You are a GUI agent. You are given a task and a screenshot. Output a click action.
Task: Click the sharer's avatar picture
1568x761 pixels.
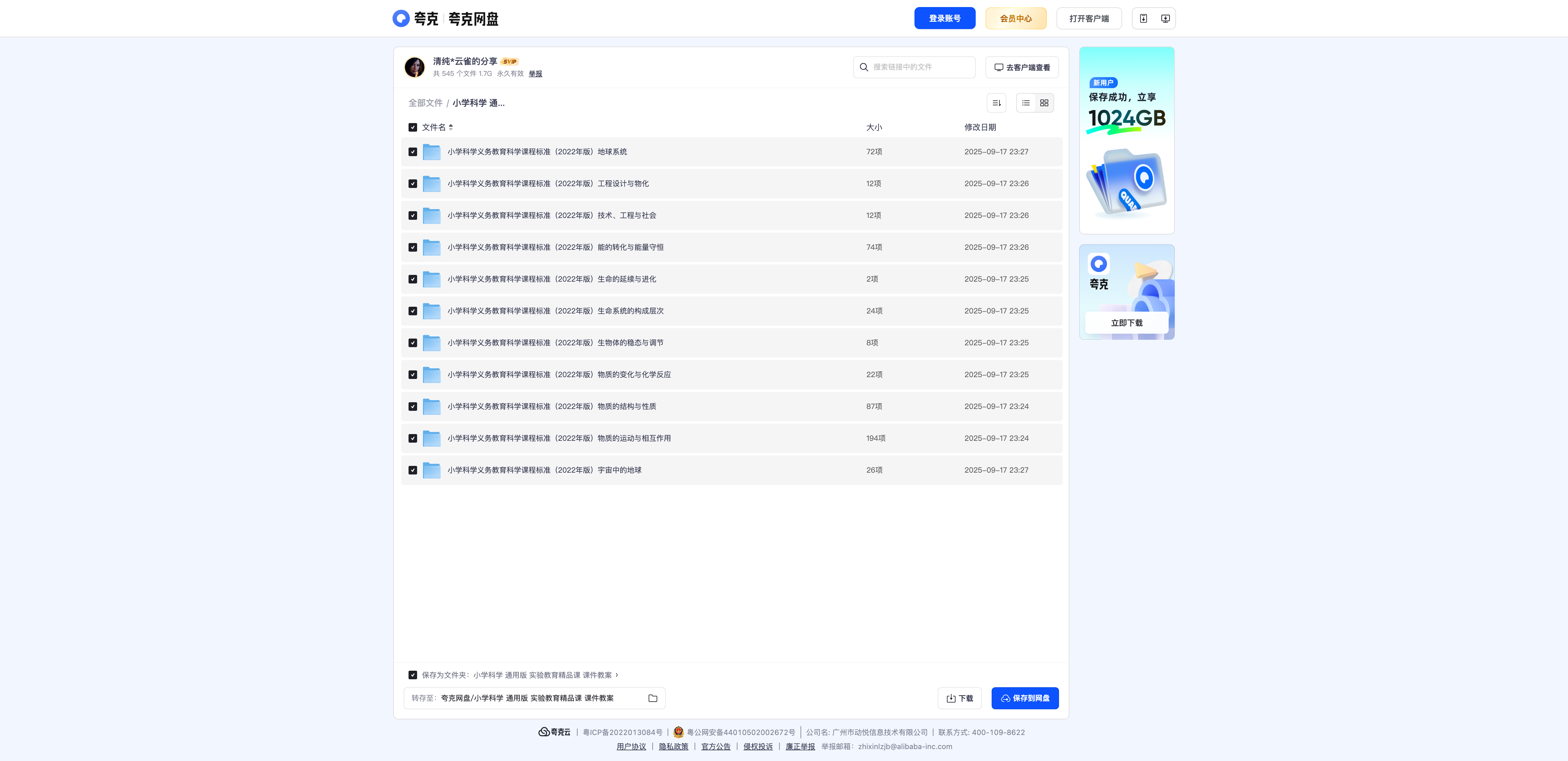click(x=415, y=67)
